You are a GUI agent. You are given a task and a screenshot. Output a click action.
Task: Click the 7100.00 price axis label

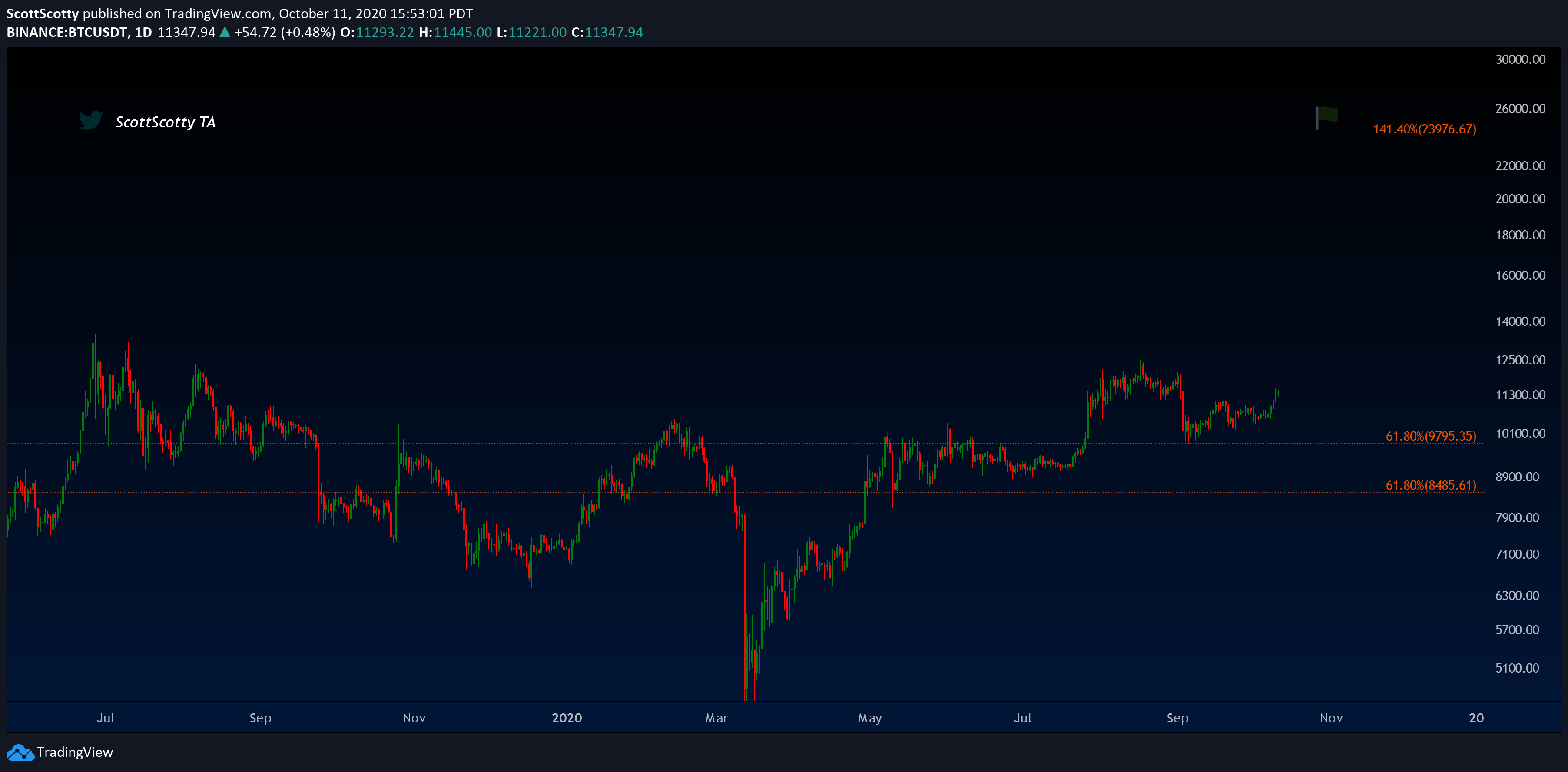pyautogui.click(x=1517, y=554)
